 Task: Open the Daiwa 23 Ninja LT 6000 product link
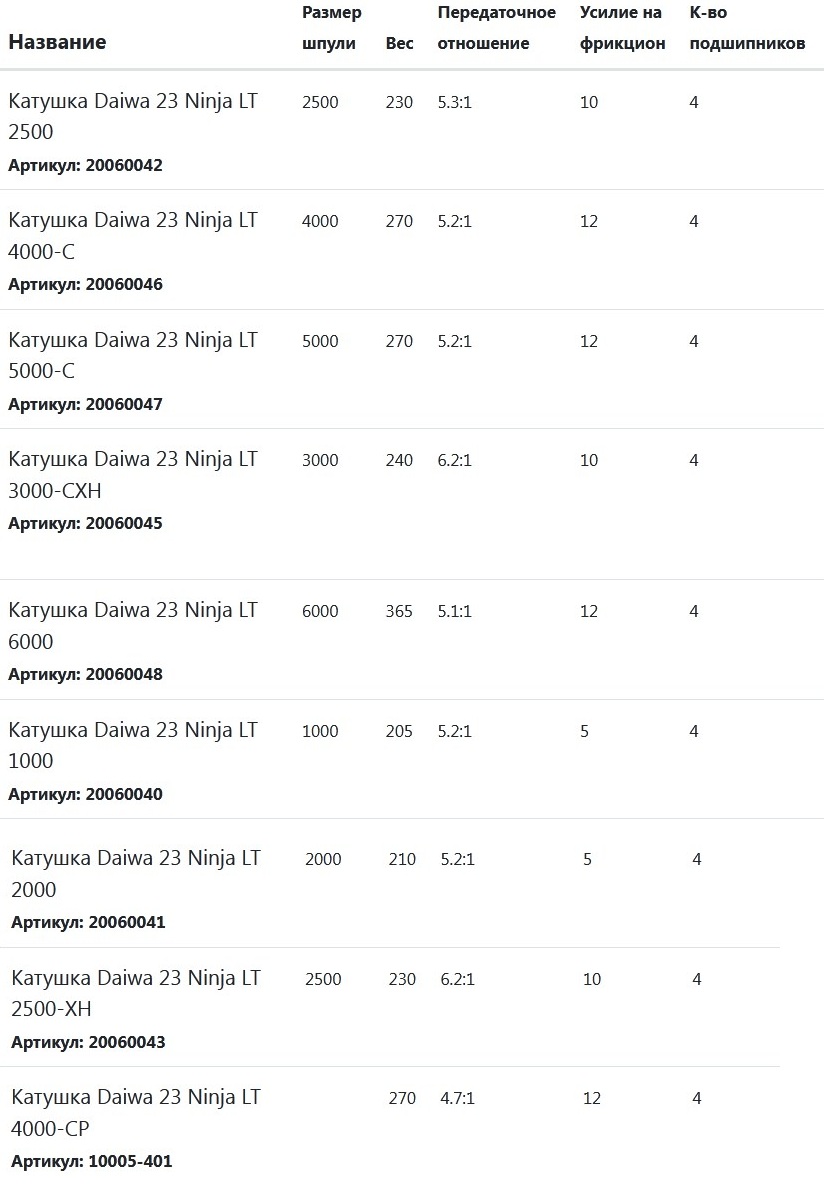[132, 626]
